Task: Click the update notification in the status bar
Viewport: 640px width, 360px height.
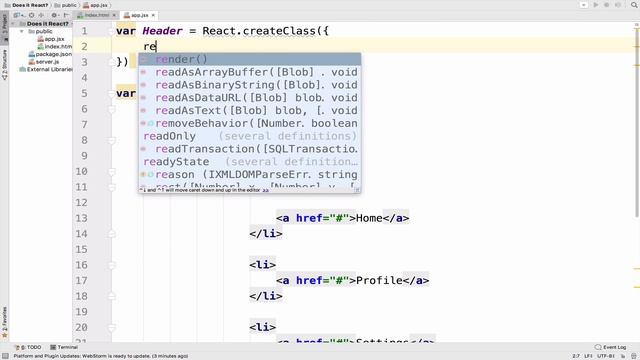Action: (x=101, y=356)
